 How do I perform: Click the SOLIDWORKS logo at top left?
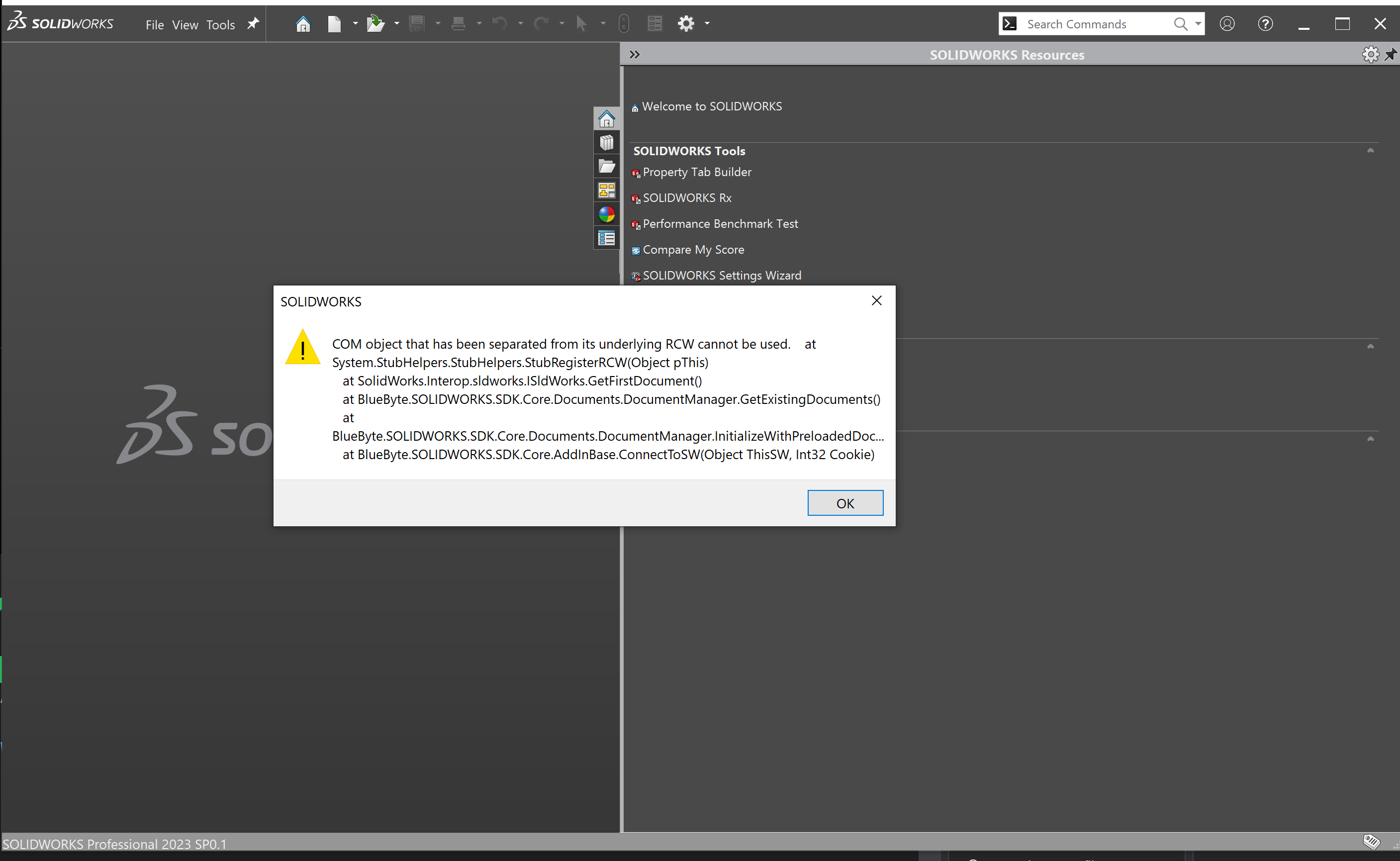click(60, 22)
